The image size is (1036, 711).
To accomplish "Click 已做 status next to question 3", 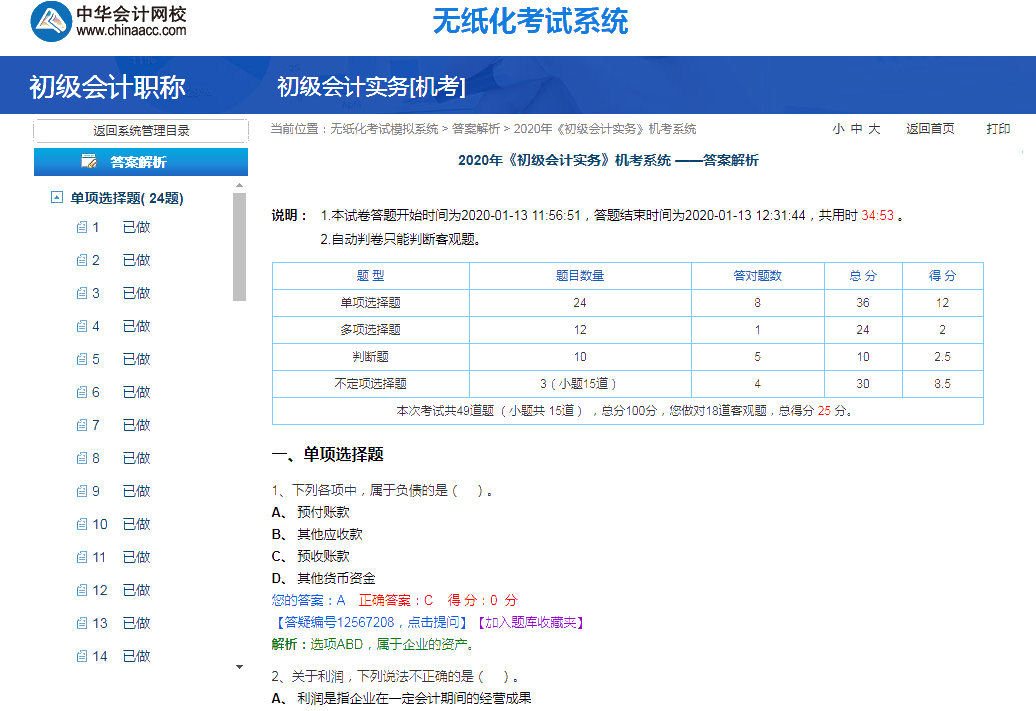I will coord(135,293).
